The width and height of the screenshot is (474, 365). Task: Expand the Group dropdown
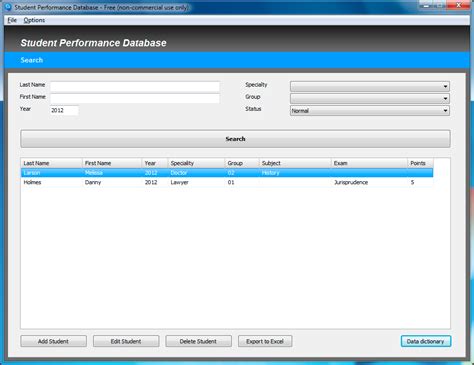point(370,98)
